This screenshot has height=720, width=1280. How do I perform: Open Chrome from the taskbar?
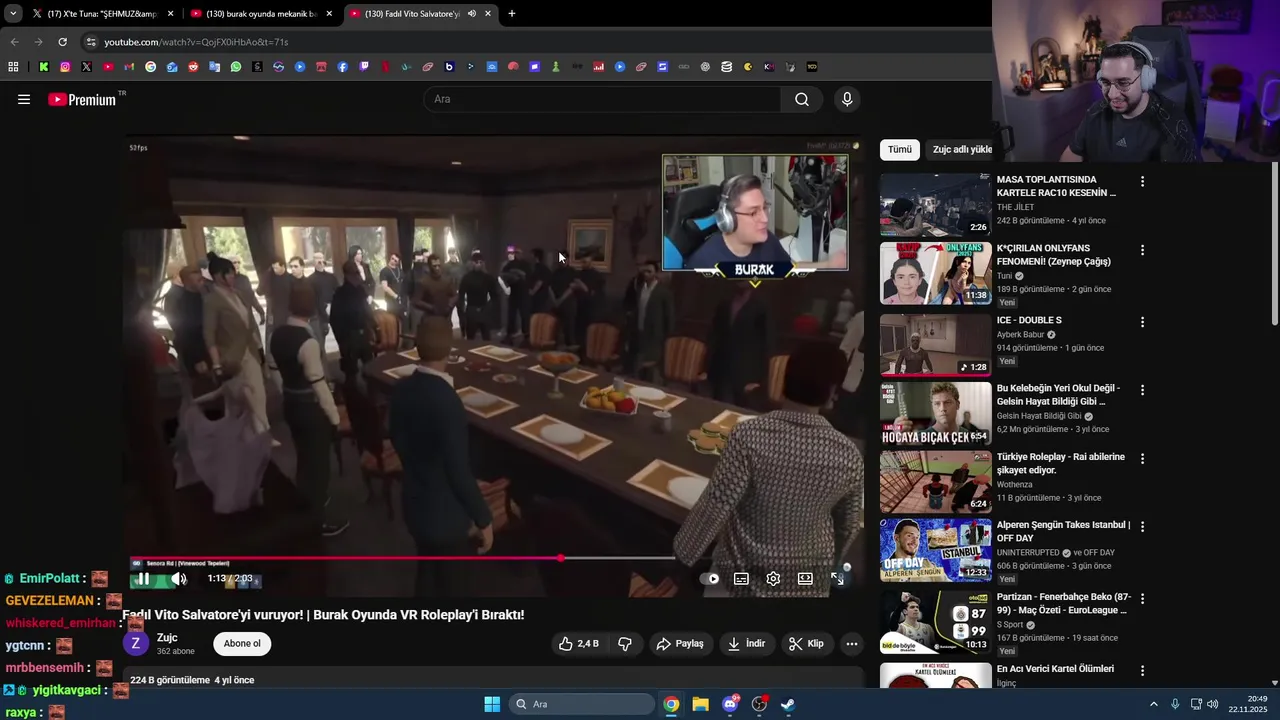coord(671,704)
